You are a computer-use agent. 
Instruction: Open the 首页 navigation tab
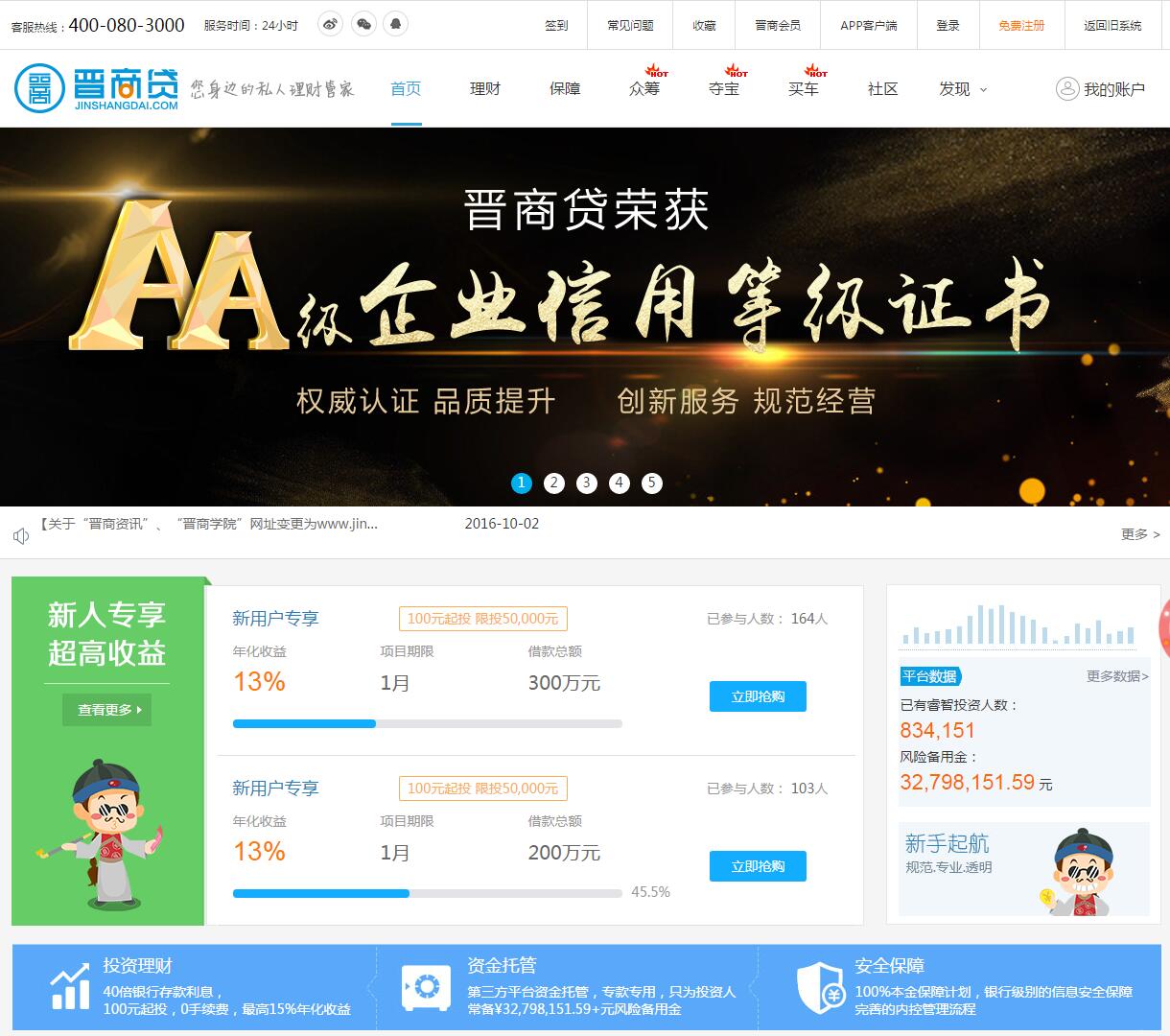[x=406, y=89]
